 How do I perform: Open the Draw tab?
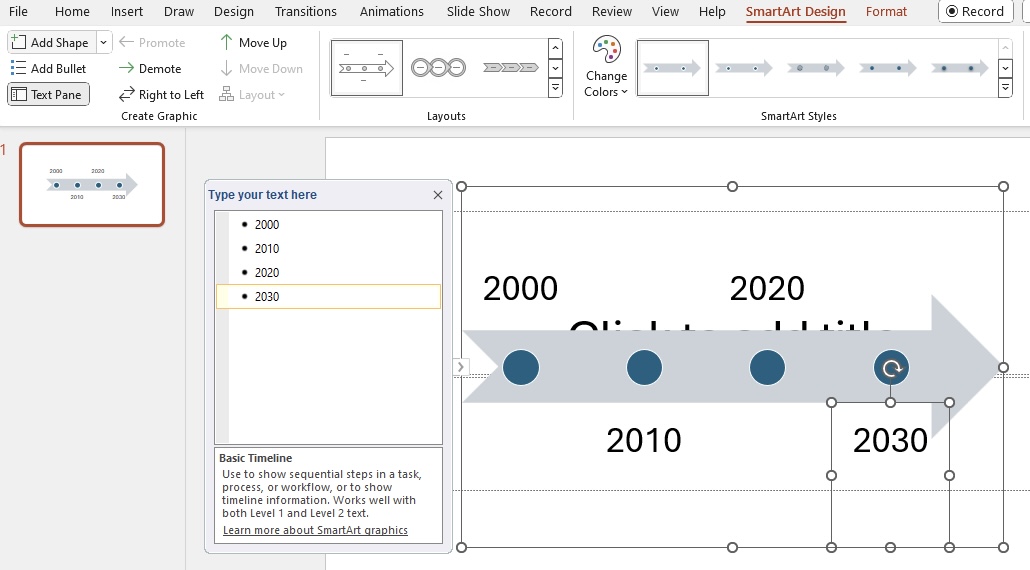point(179,12)
